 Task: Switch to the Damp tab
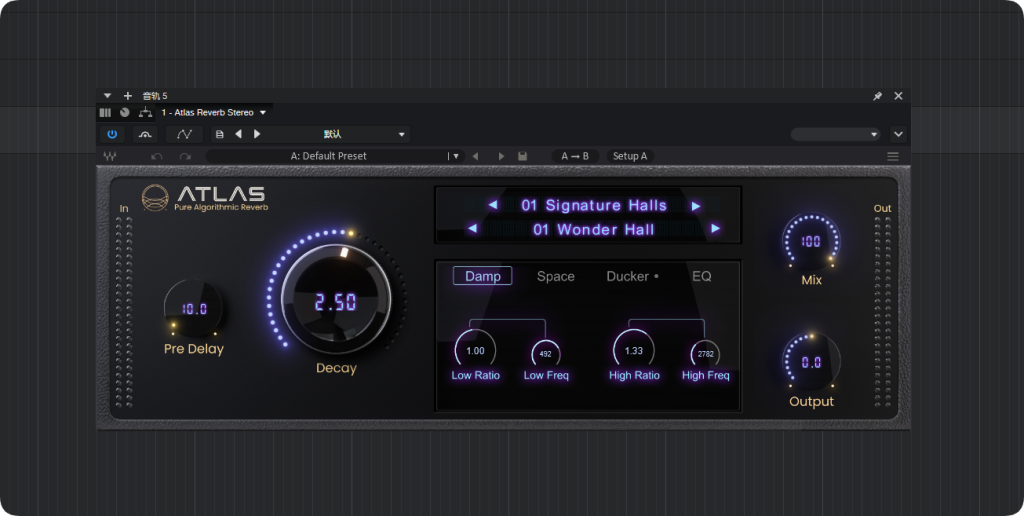click(x=483, y=276)
